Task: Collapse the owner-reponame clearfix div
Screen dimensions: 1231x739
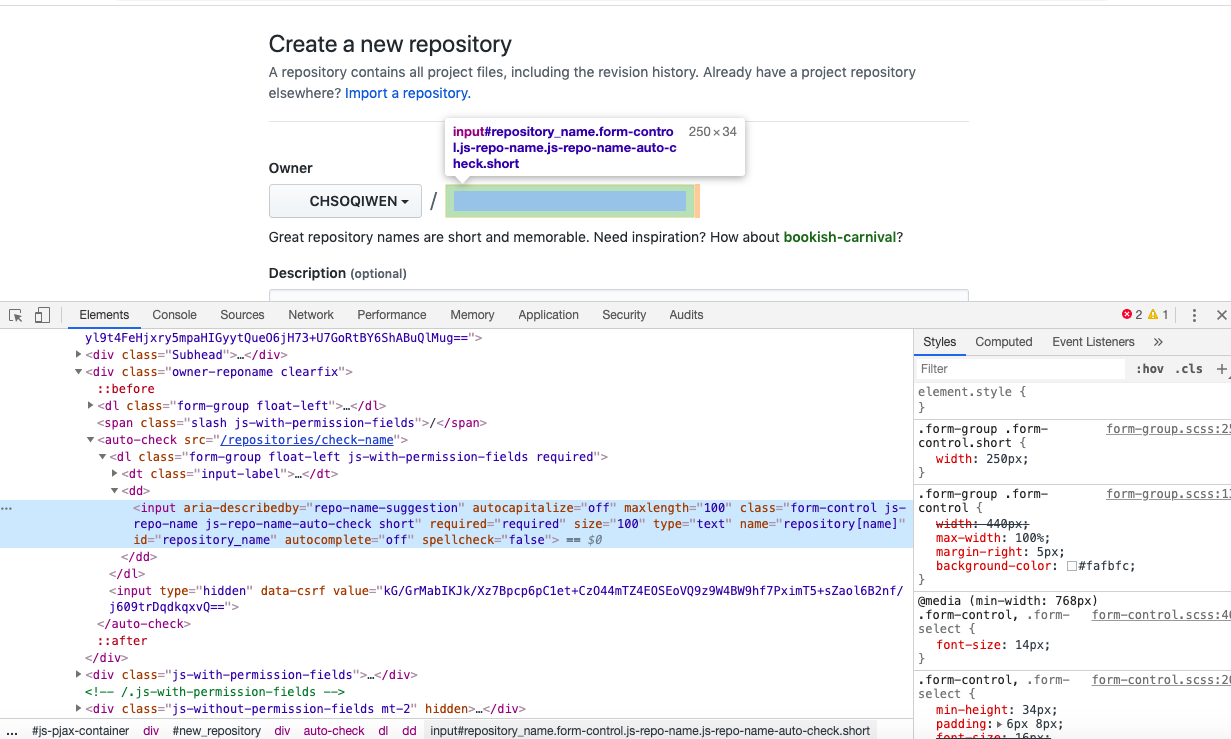Action: 79,372
